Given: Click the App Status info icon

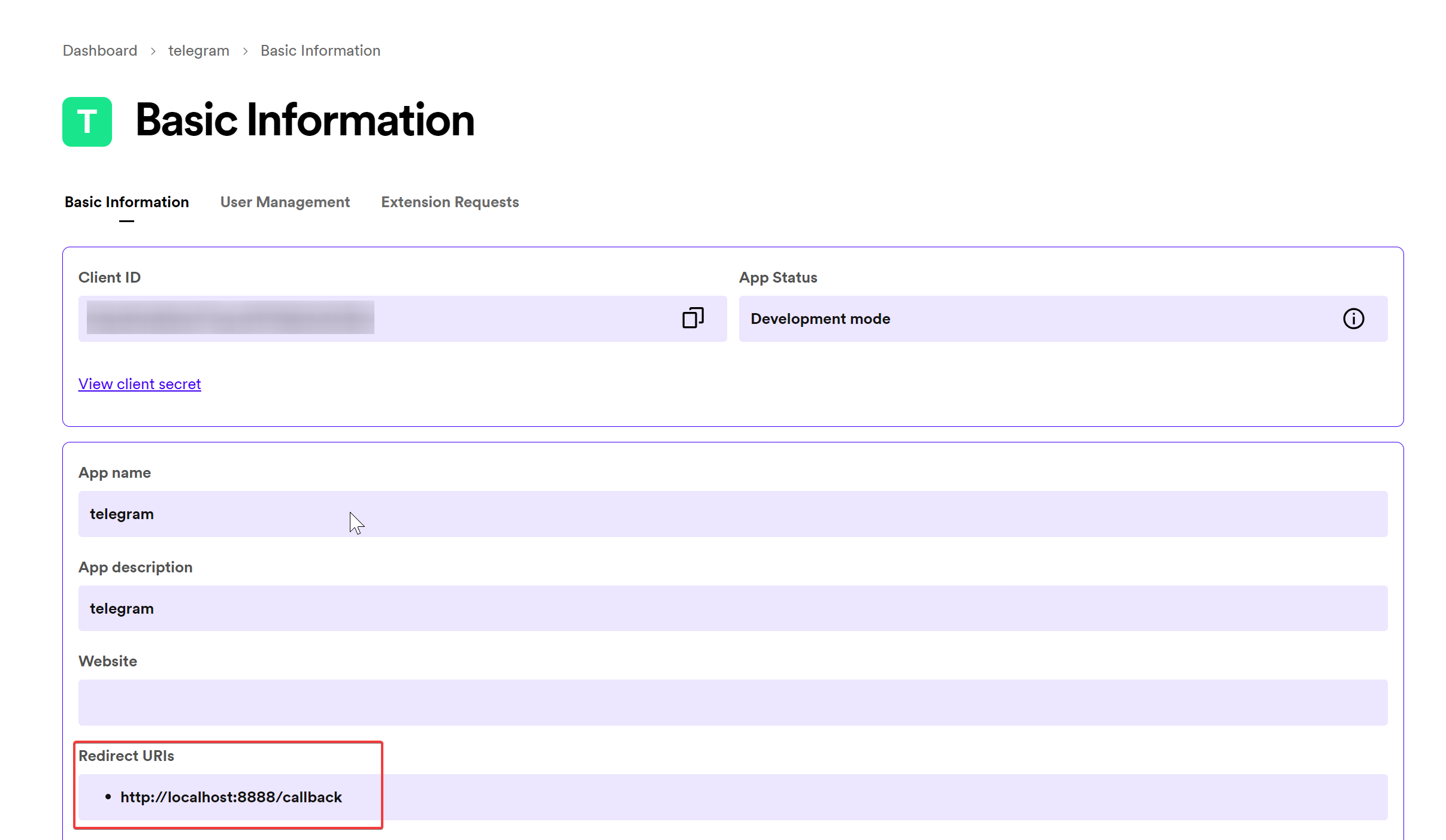Looking at the screenshot, I should pyautogui.click(x=1353, y=319).
